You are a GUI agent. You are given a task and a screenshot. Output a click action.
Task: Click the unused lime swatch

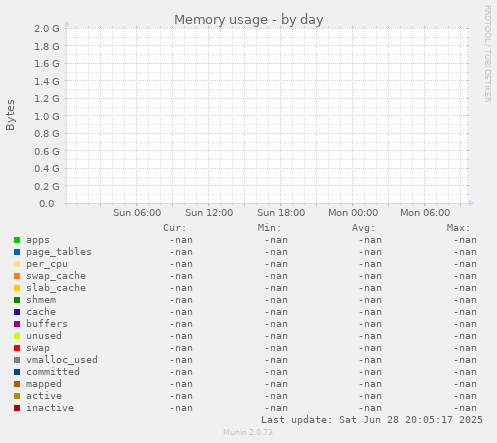tap(17, 336)
